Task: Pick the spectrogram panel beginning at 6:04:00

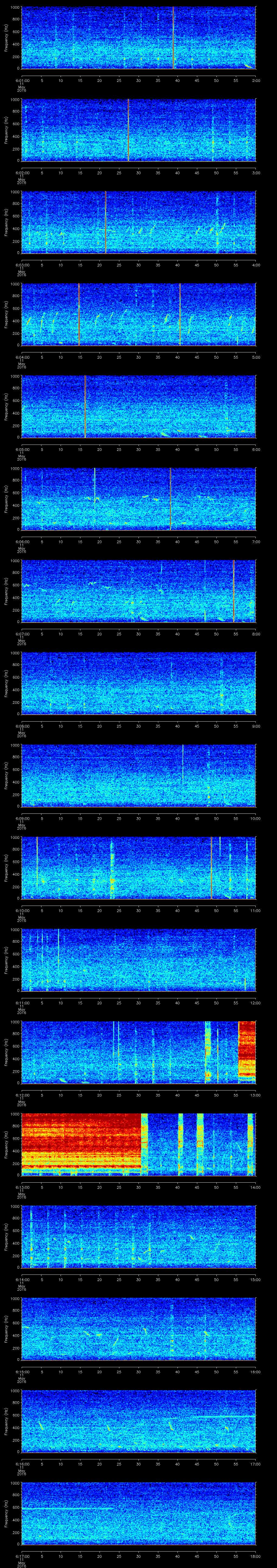Action: 139,315
